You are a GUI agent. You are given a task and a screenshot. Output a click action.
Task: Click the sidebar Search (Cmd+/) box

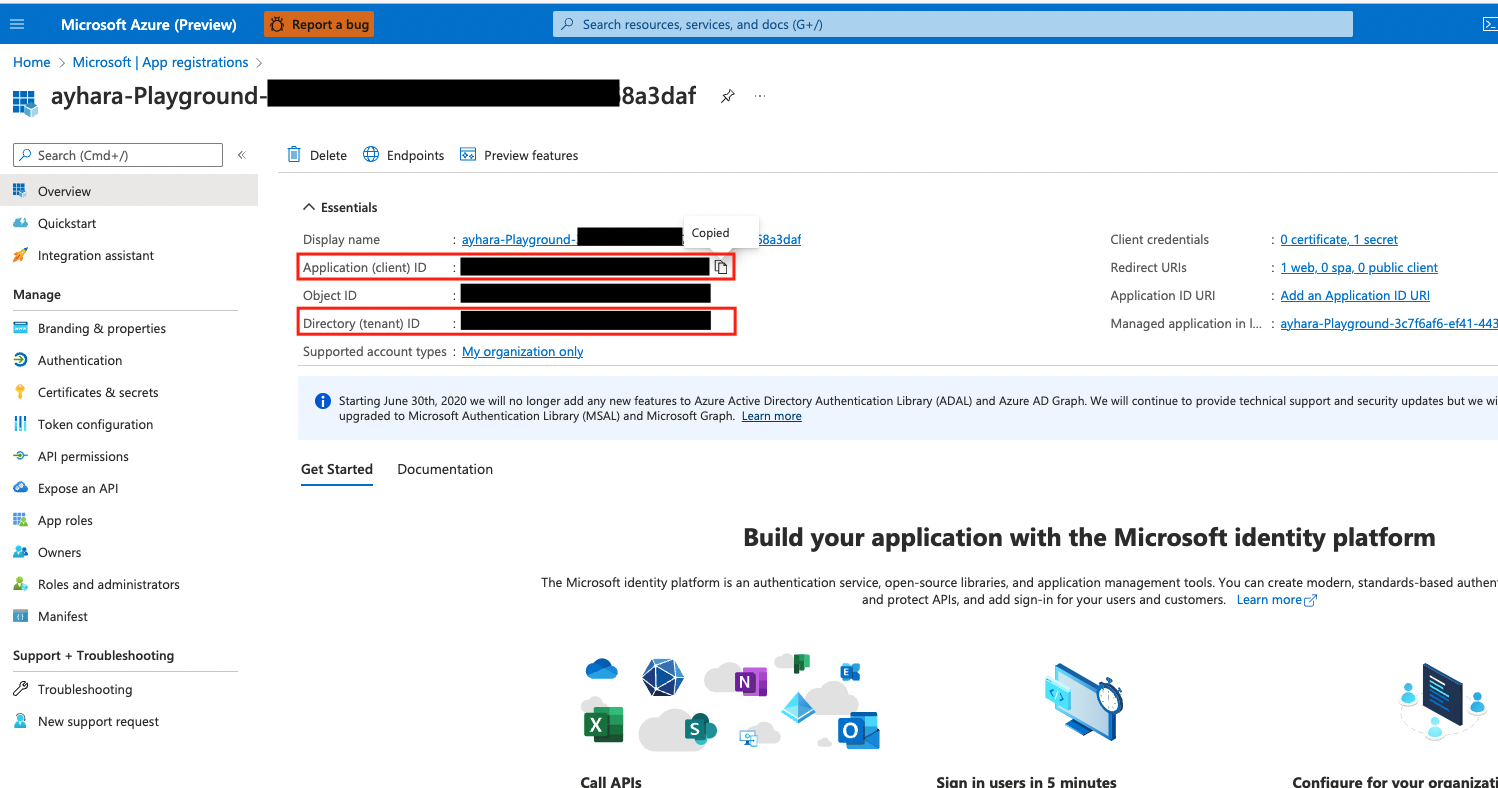118,155
